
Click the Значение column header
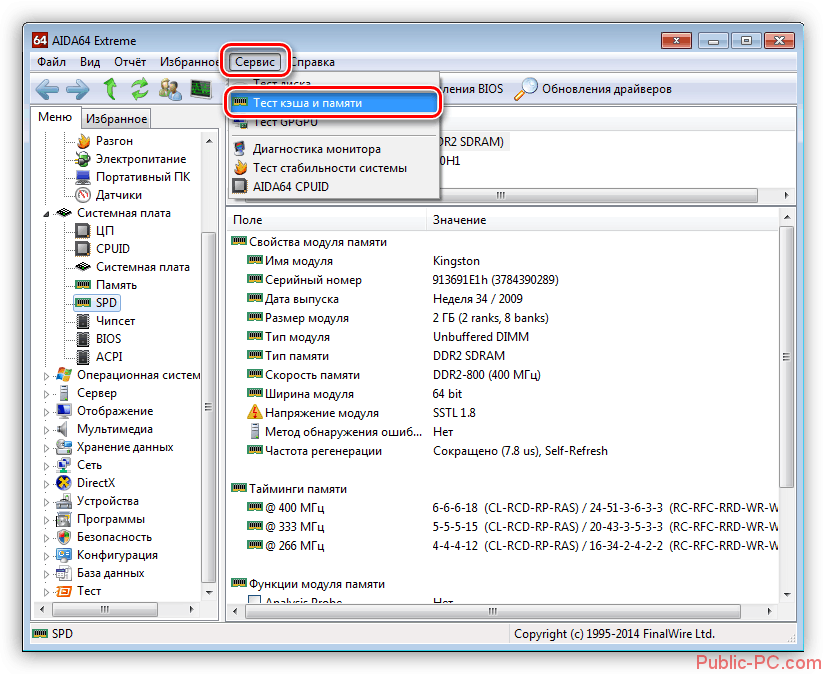pos(459,219)
